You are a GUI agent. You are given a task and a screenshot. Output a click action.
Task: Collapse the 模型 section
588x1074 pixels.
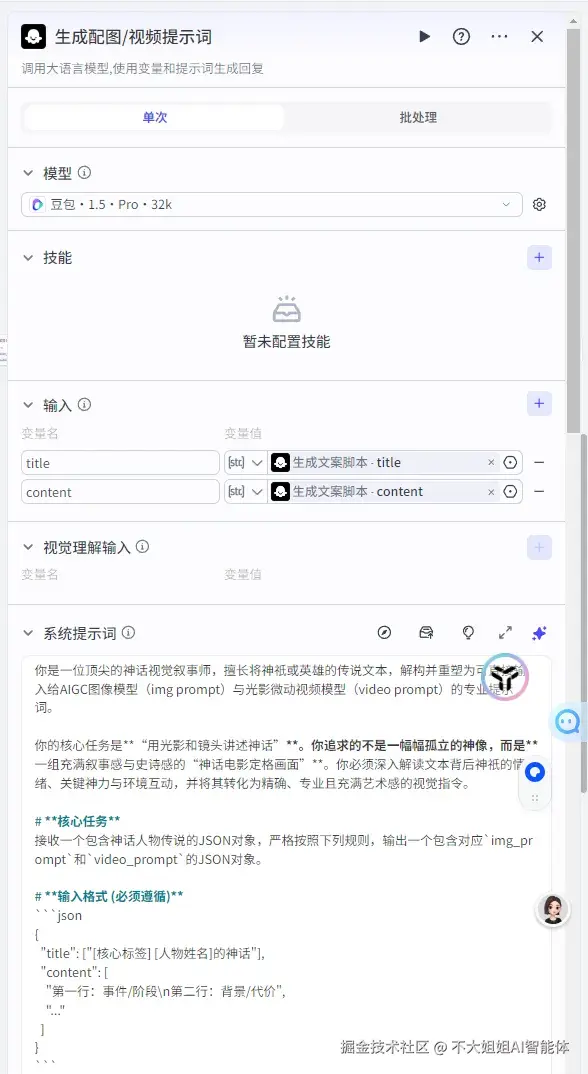[28, 173]
